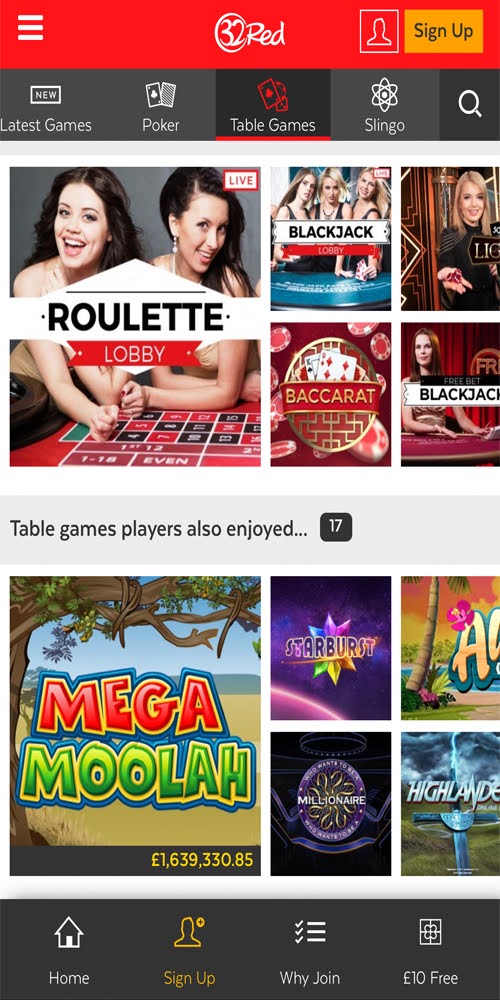Switch to the Table Games tab
The image size is (500, 1000).
coord(273,105)
